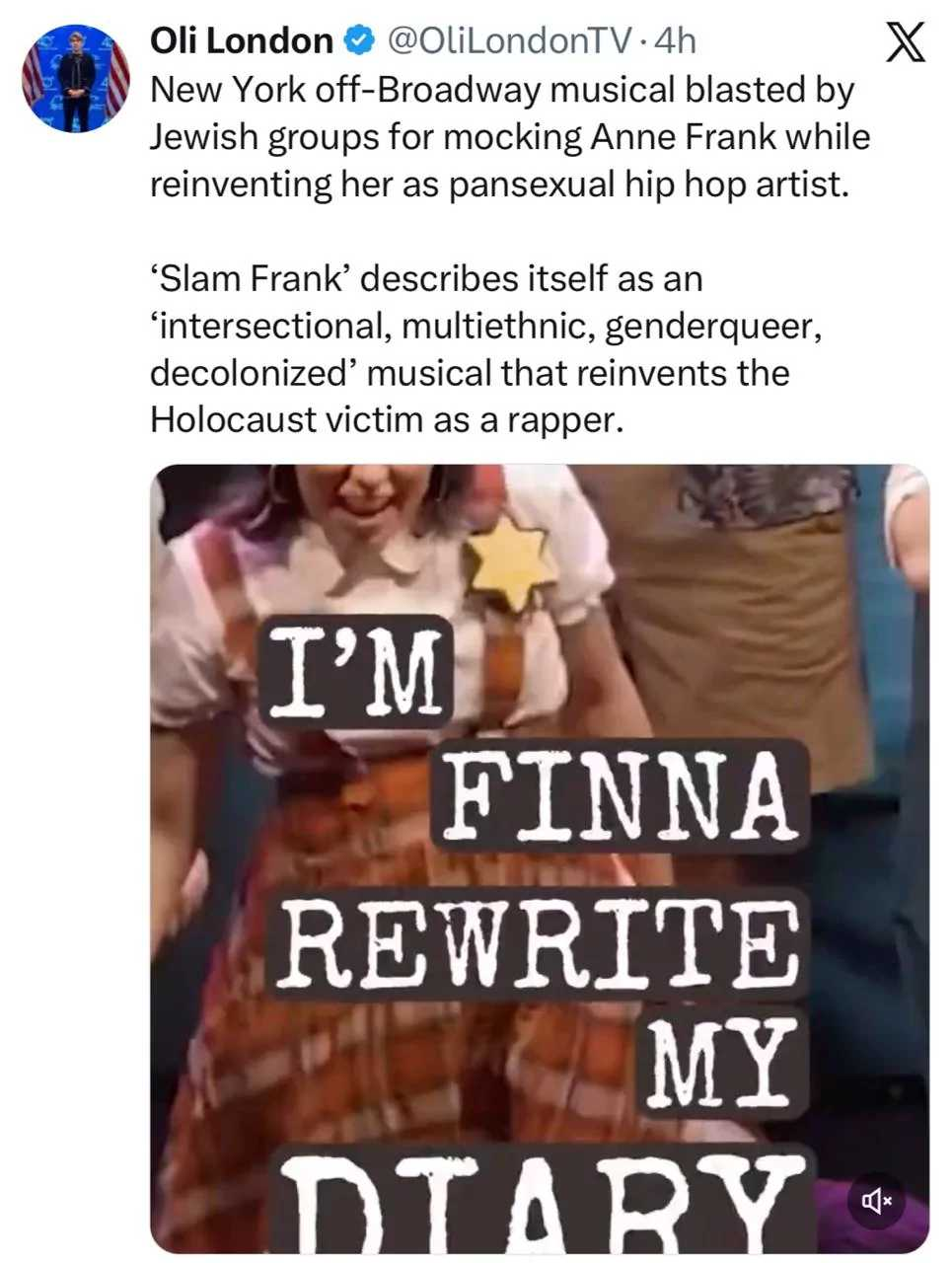Click the 4h post timestamp

pyautogui.click(x=675, y=40)
